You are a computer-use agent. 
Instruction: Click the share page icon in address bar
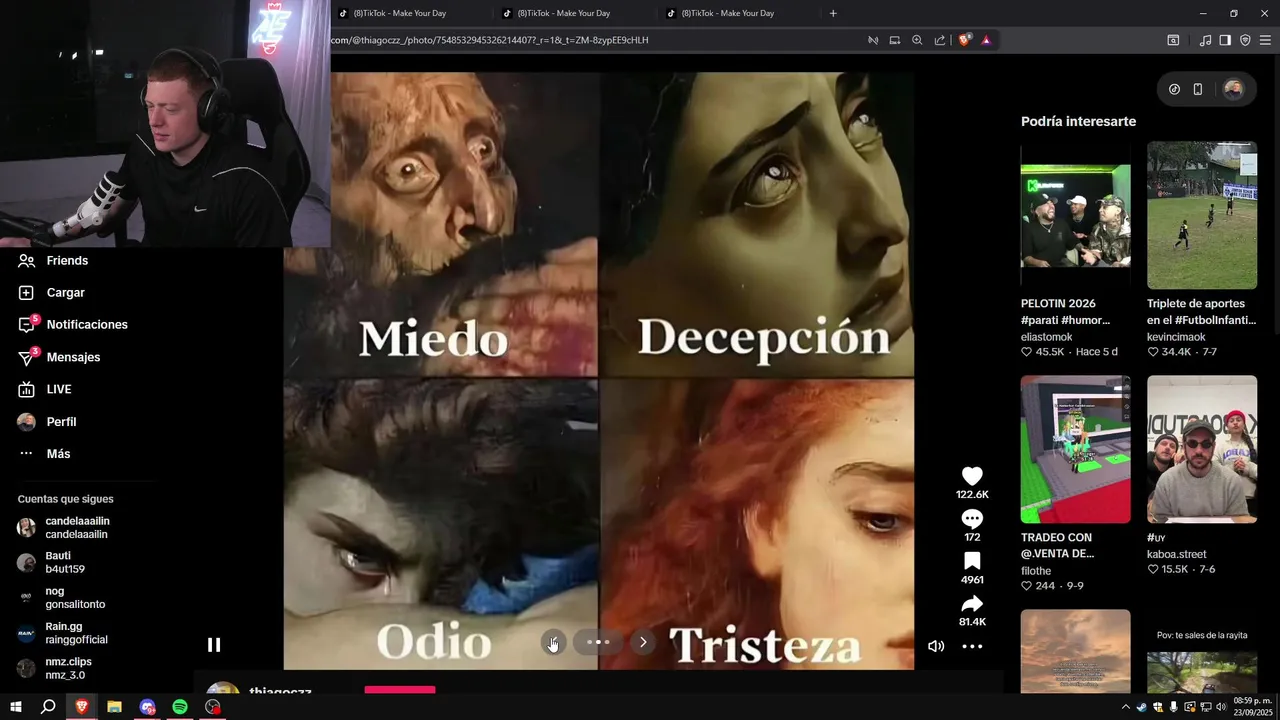click(940, 40)
